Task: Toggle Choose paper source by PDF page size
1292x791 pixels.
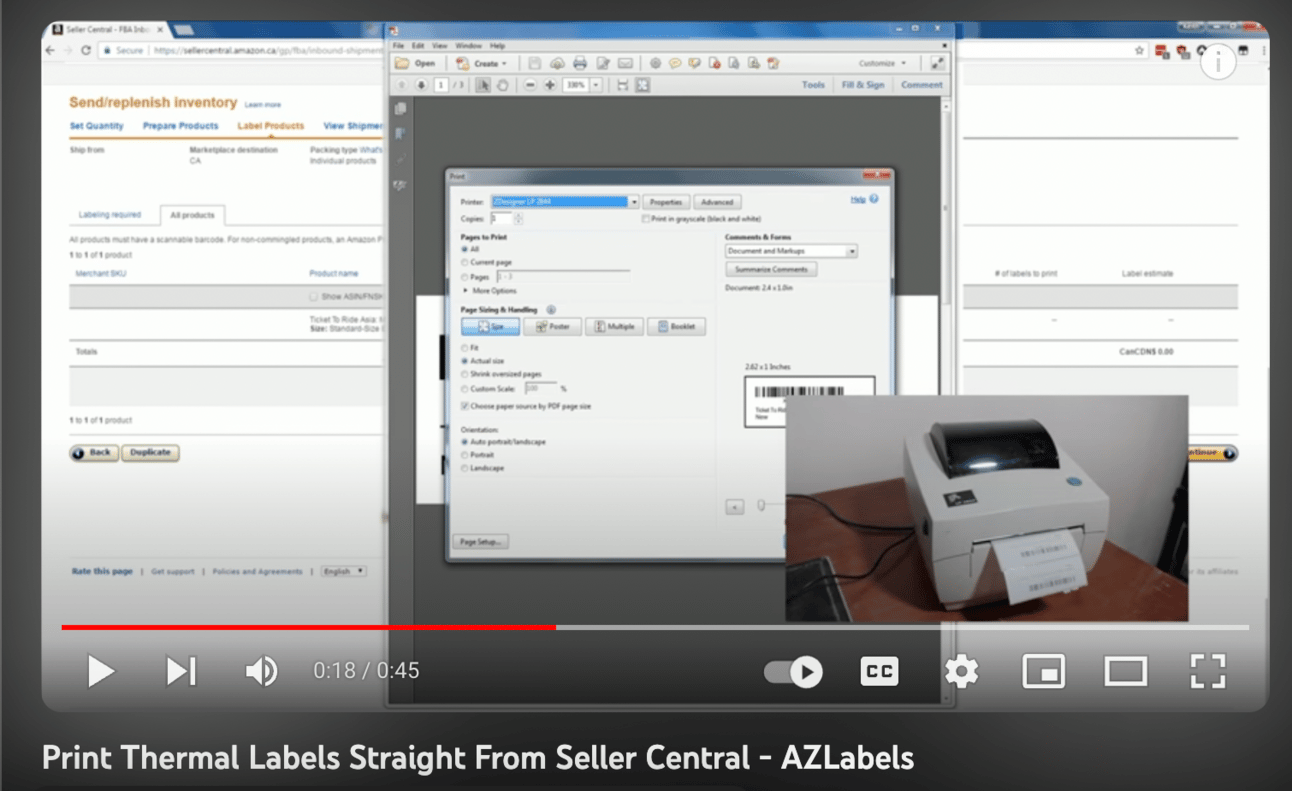Action: (464, 406)
